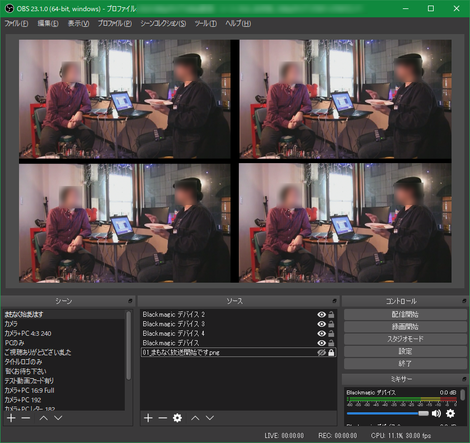The width and height of the screenshot is (470, 443).
Task: Undock the ソース panel
Action: [x=334, y=301]
